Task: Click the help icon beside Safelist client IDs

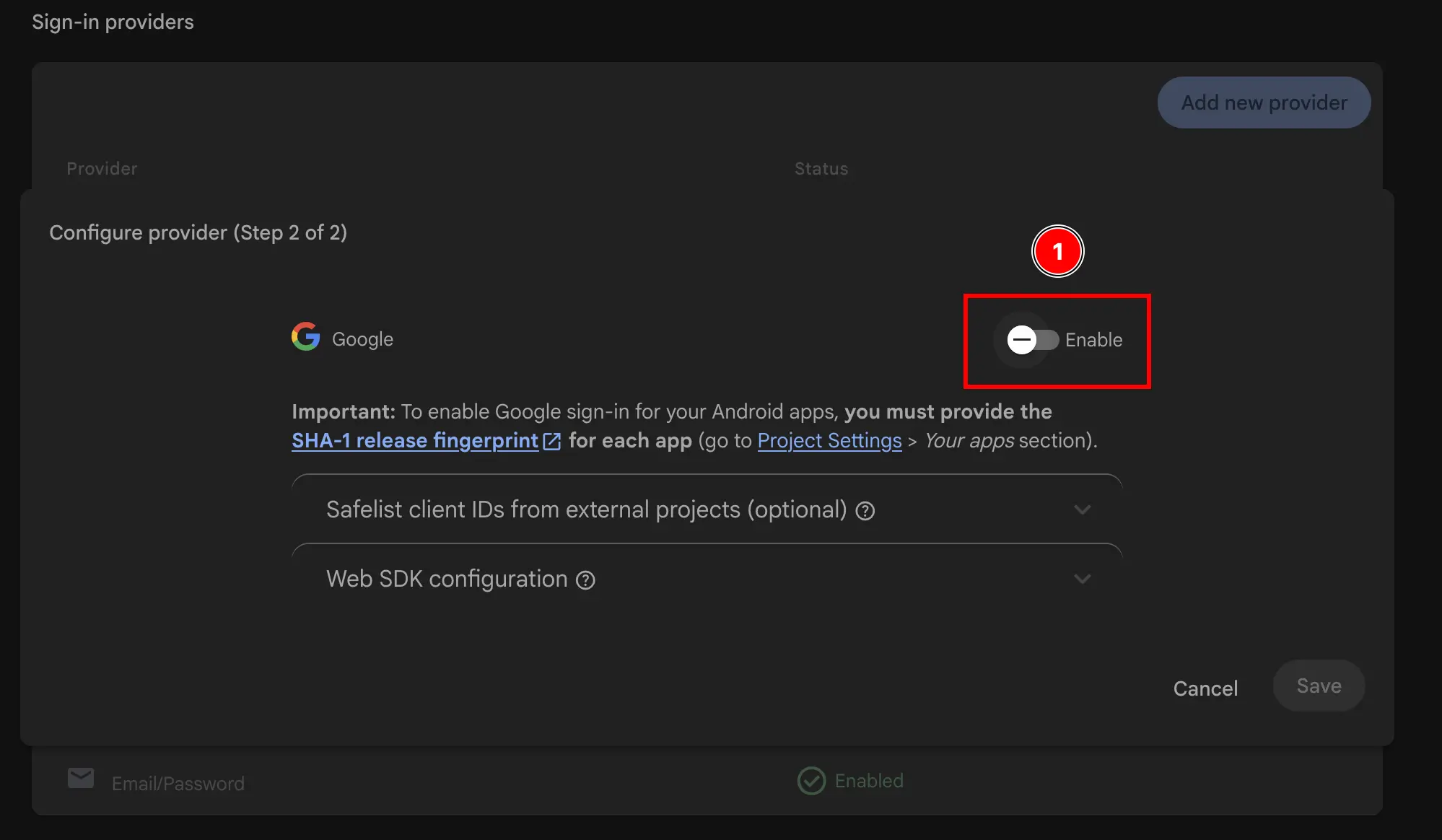Action: pos(865,510)
